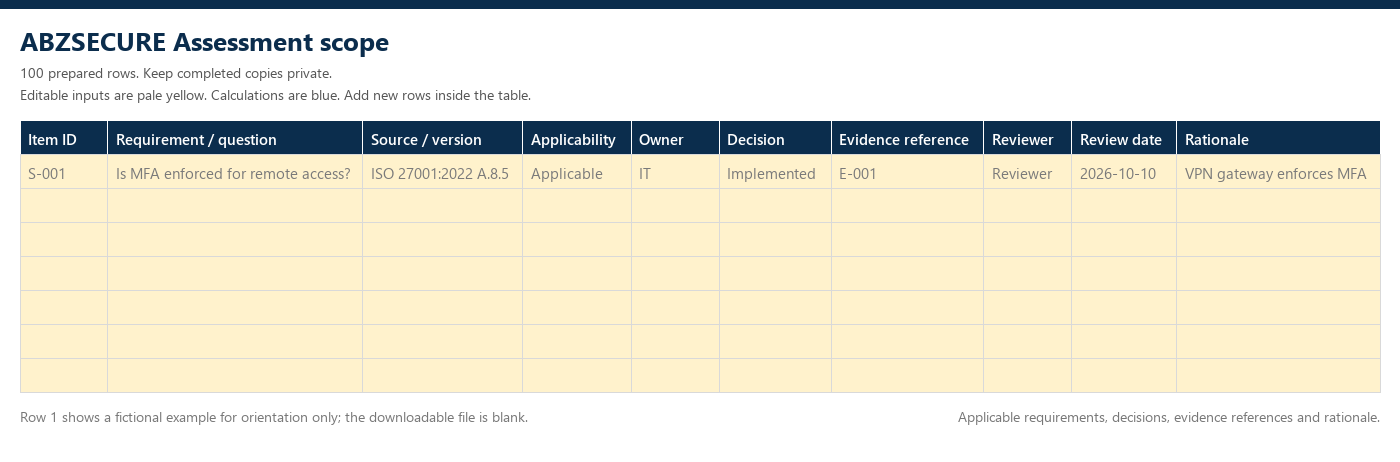Select the Reviewer column header
This screenshot has width=1400, height=462.
coord(1028,138)
